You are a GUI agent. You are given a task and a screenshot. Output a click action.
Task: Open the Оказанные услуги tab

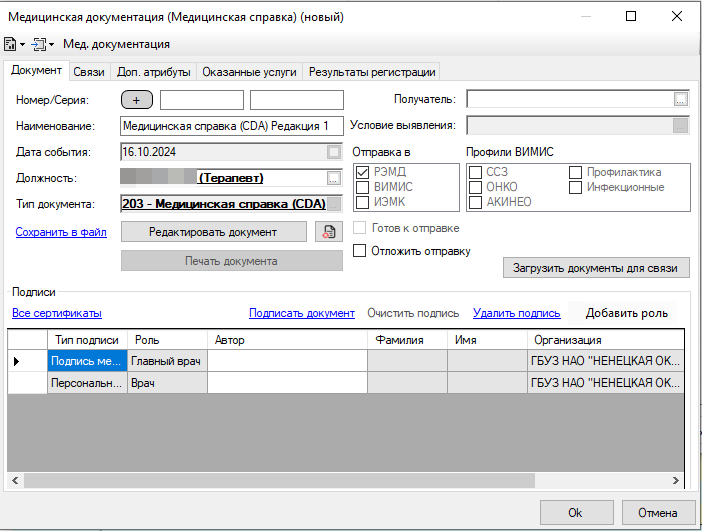coord(249,72)
